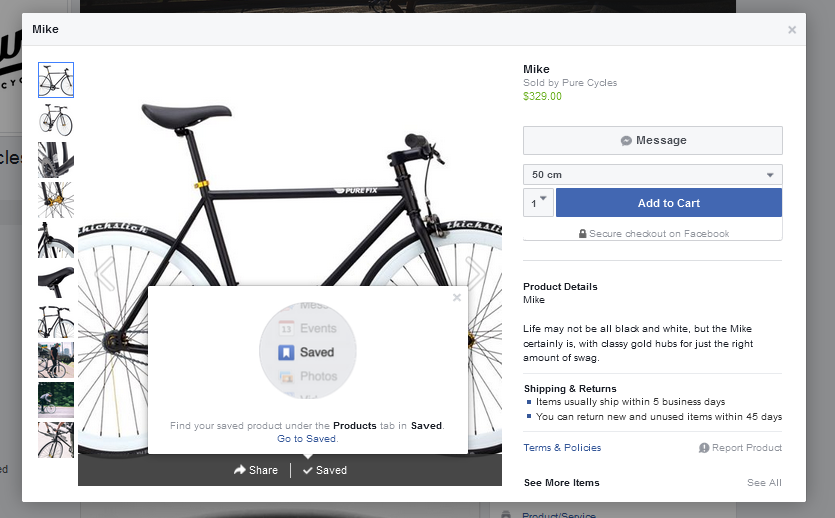Screen dimensions: 835x518
Task: Open Go to Saved link
Action: point(306,439)
